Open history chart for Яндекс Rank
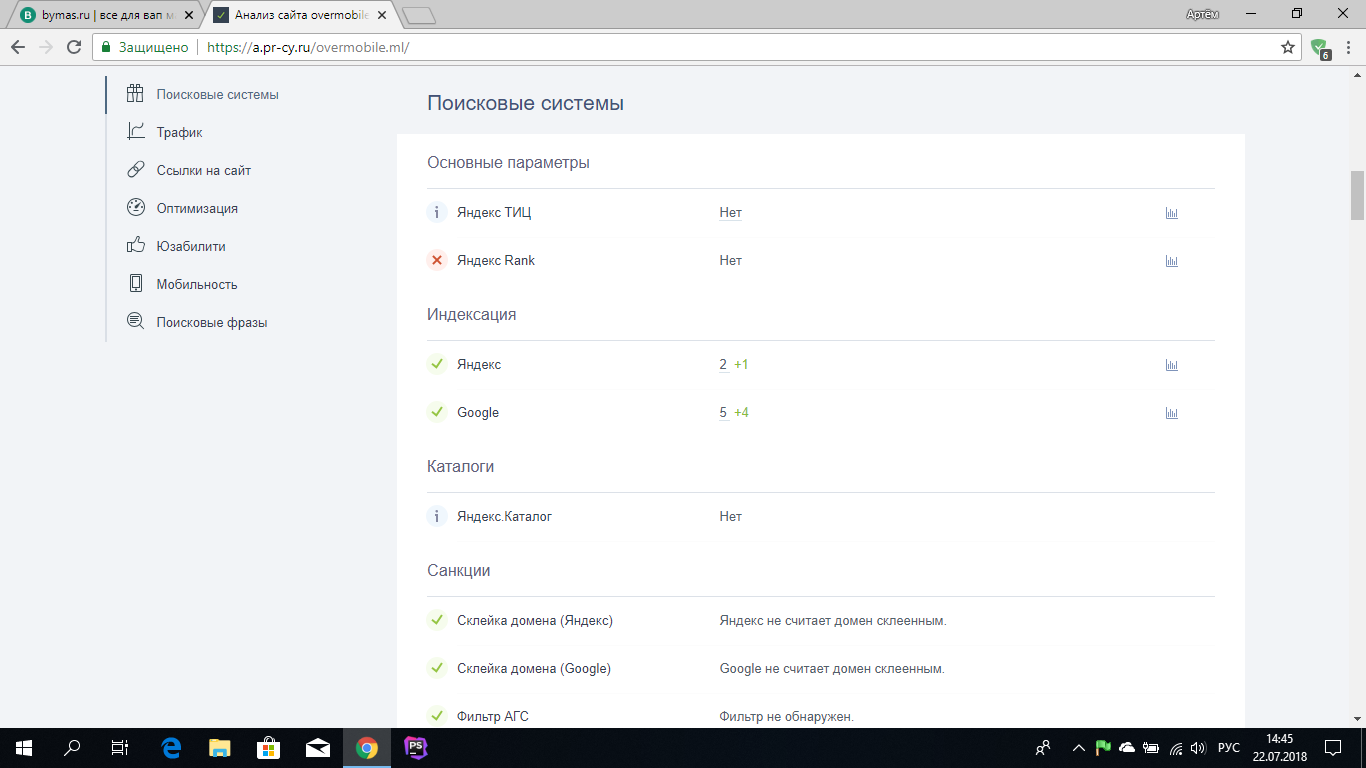 click(1172, 261)
